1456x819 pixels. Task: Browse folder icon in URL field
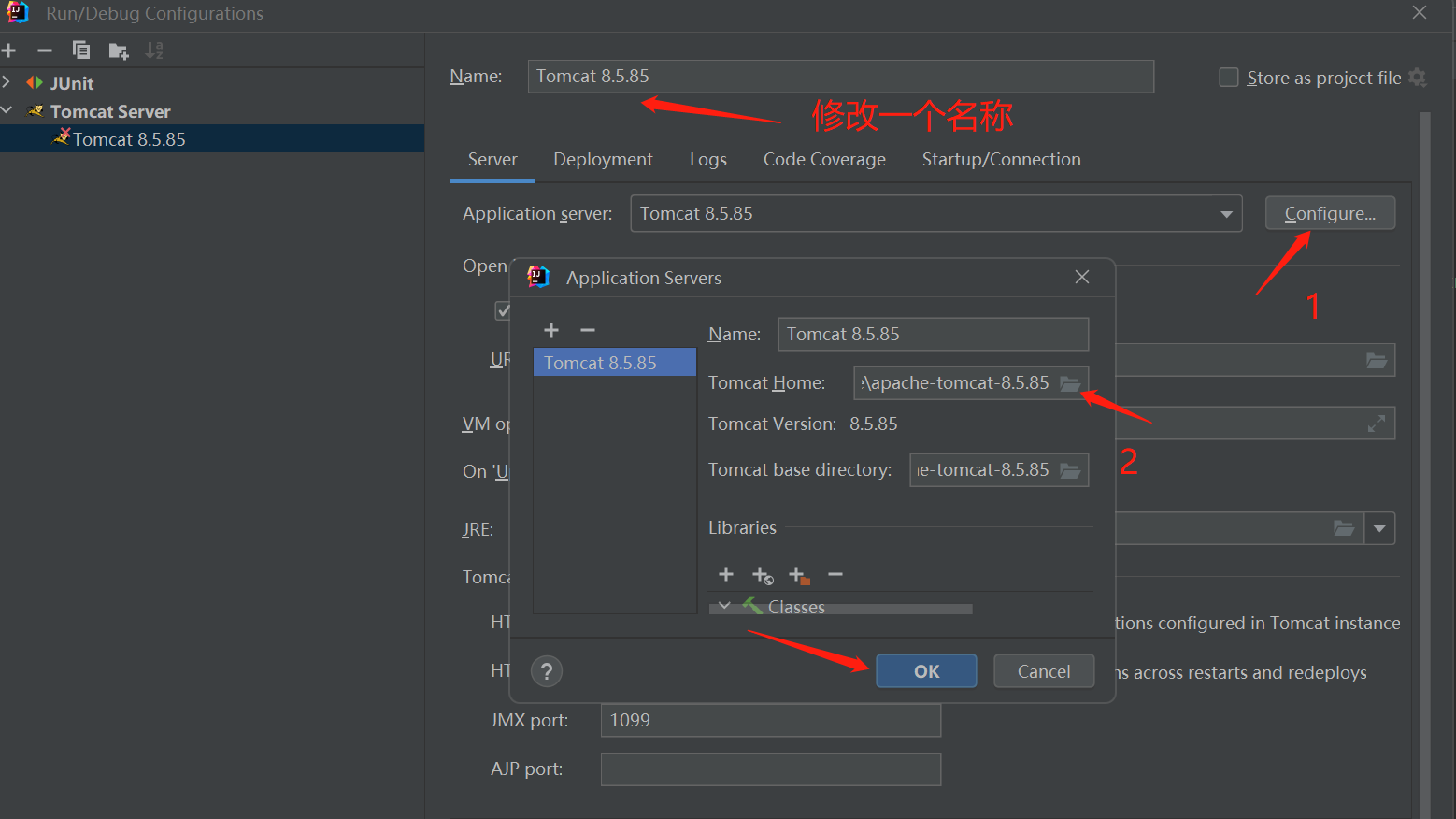coord(1377,360)
